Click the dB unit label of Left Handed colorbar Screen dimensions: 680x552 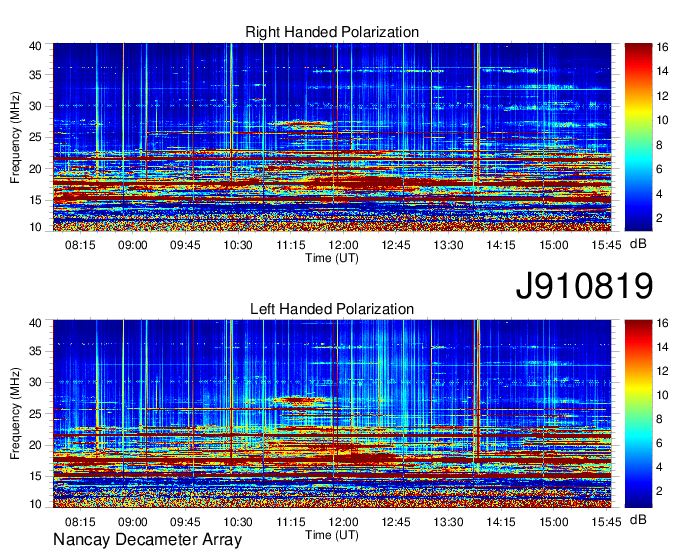(x=638, y=520)
